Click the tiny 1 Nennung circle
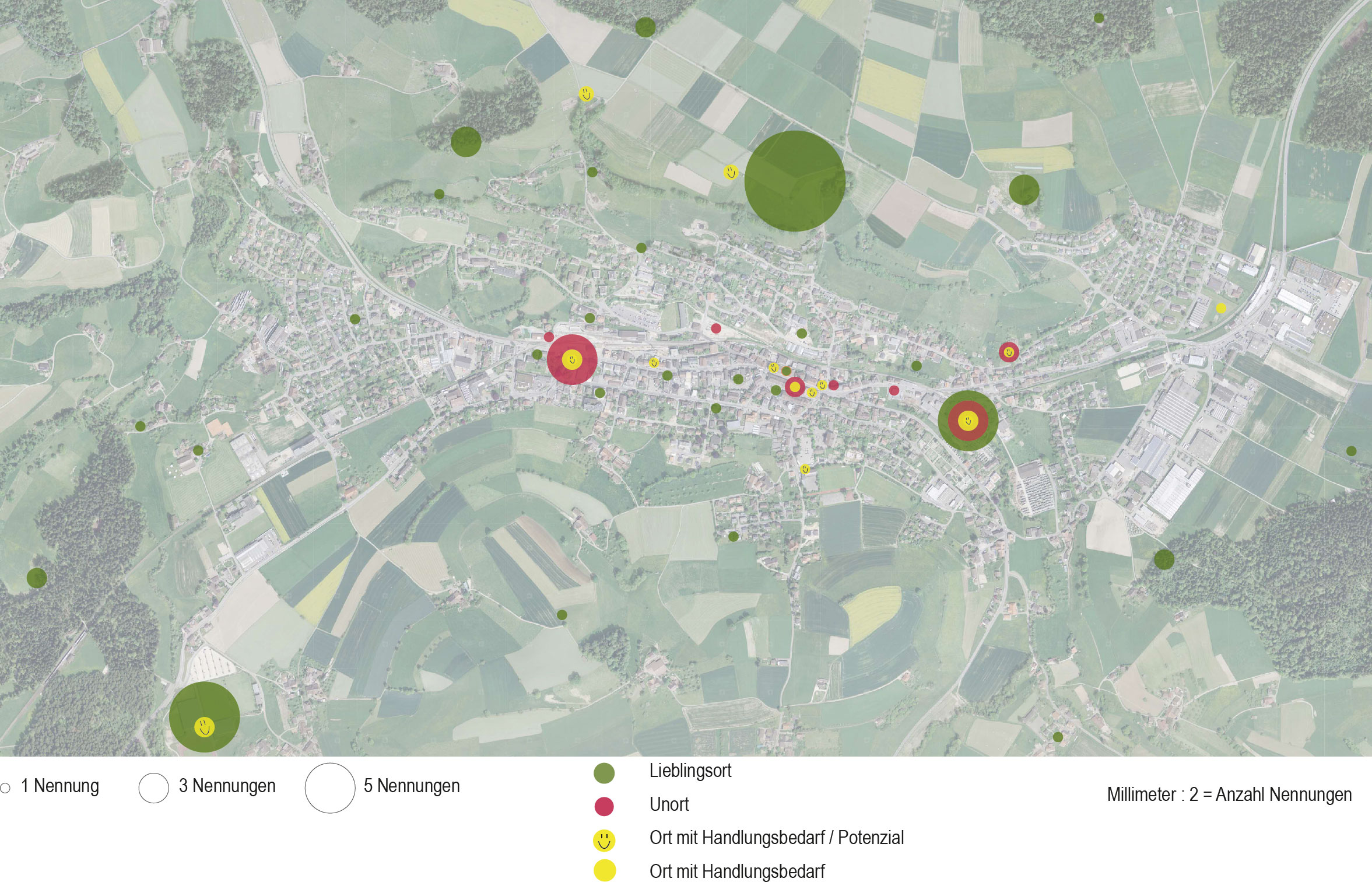This screenshot has width=1372, height=882. point(5,788)
